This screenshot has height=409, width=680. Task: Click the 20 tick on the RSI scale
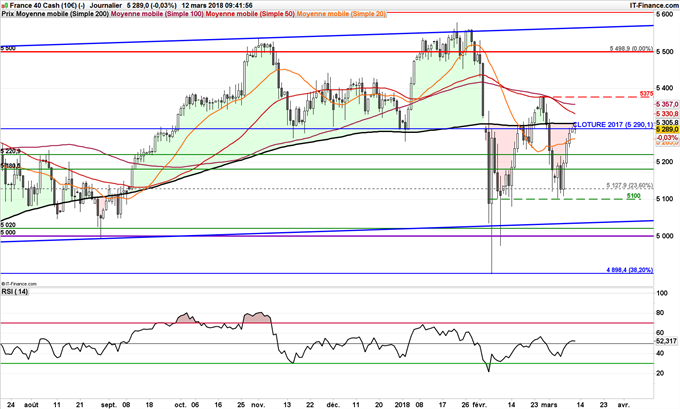[660, 373]
